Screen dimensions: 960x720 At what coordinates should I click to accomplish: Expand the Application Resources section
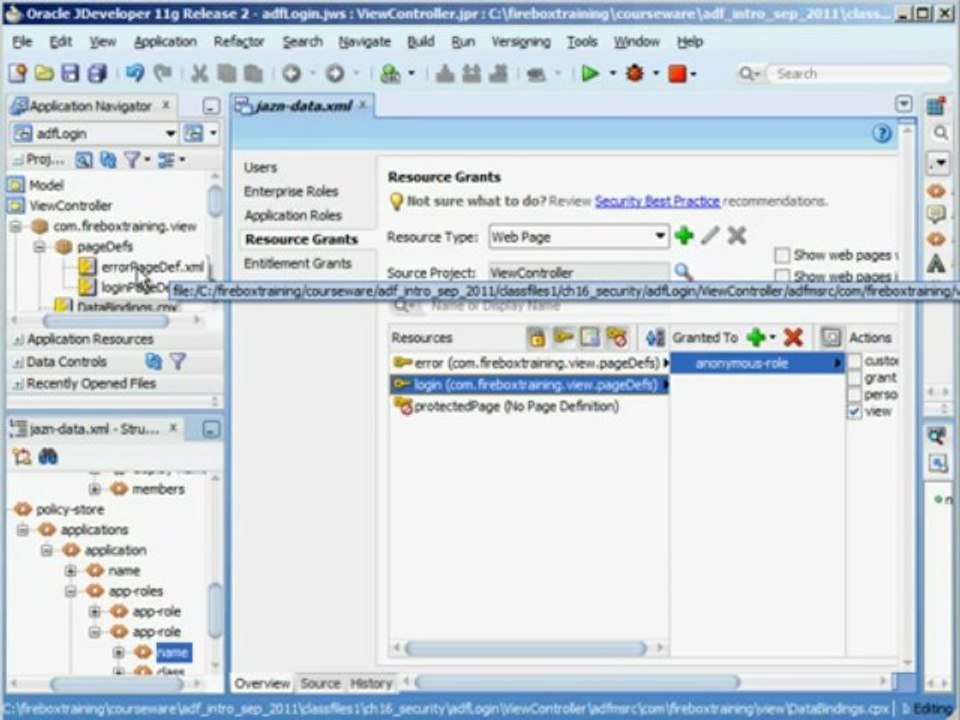[x=19, y=340]
